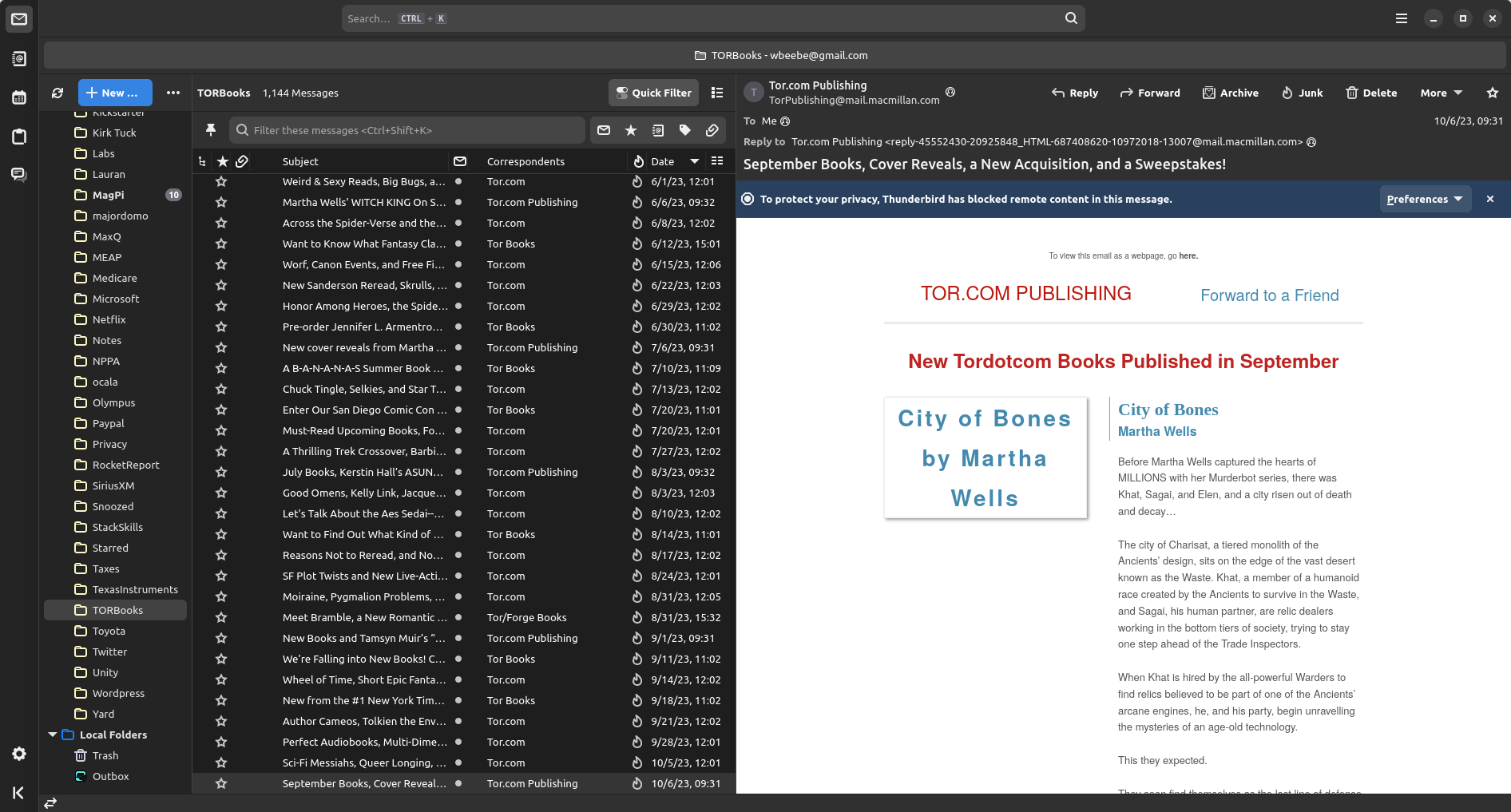Mark the open message as Junk
This screenshot has width=1511, height=812.
pyautogui.click(x=1302, y=93)
